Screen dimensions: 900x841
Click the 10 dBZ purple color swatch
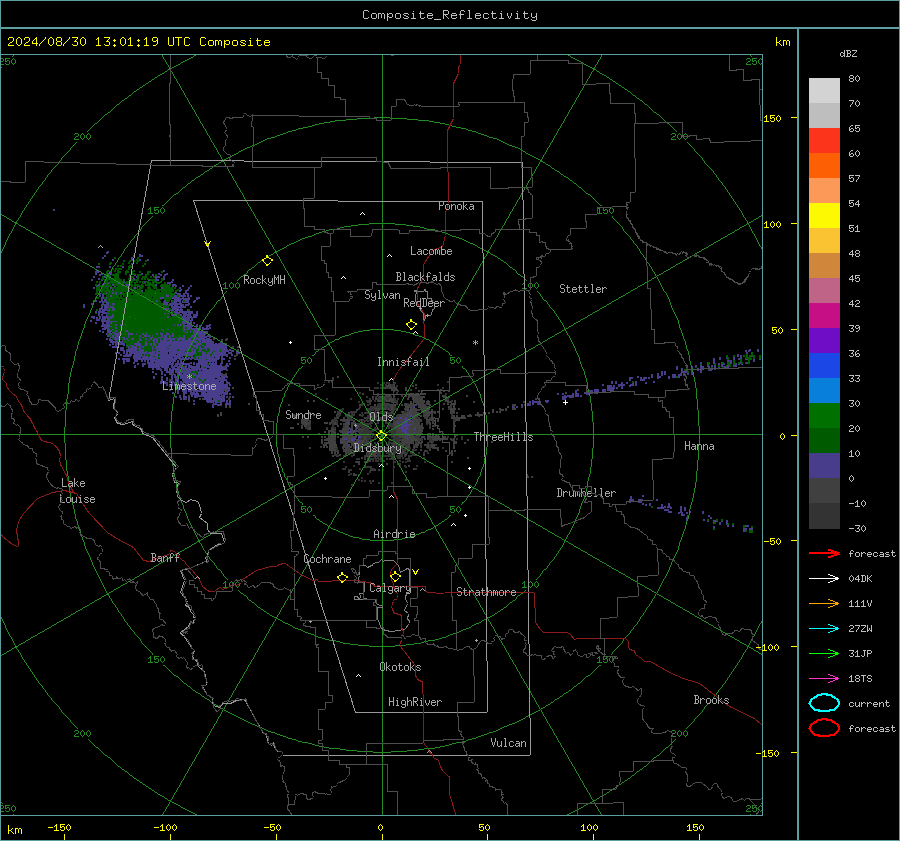click(824, 465)
